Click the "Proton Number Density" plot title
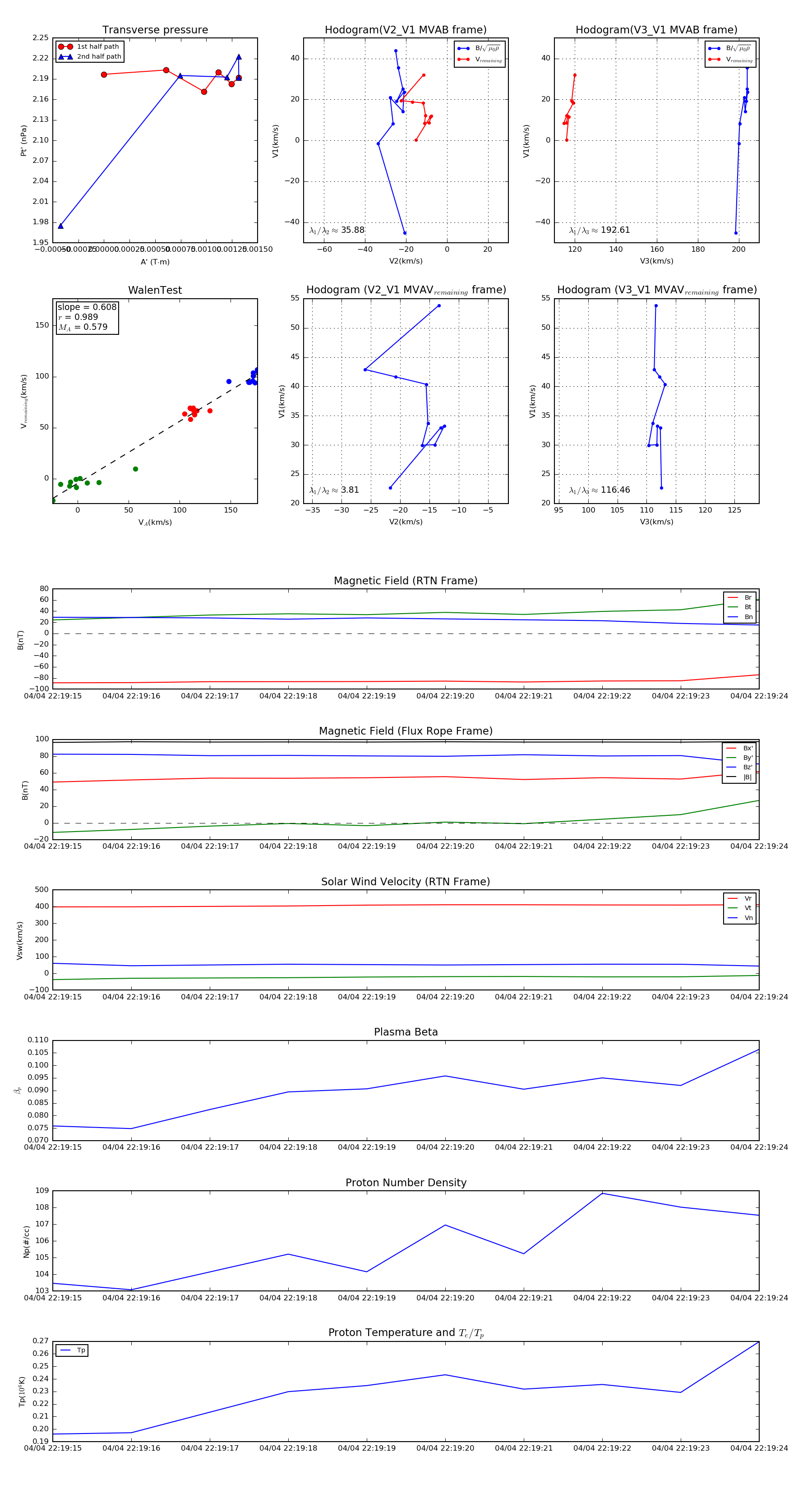The height and width of the screenshot is (1489, 812). (406, 1183)
